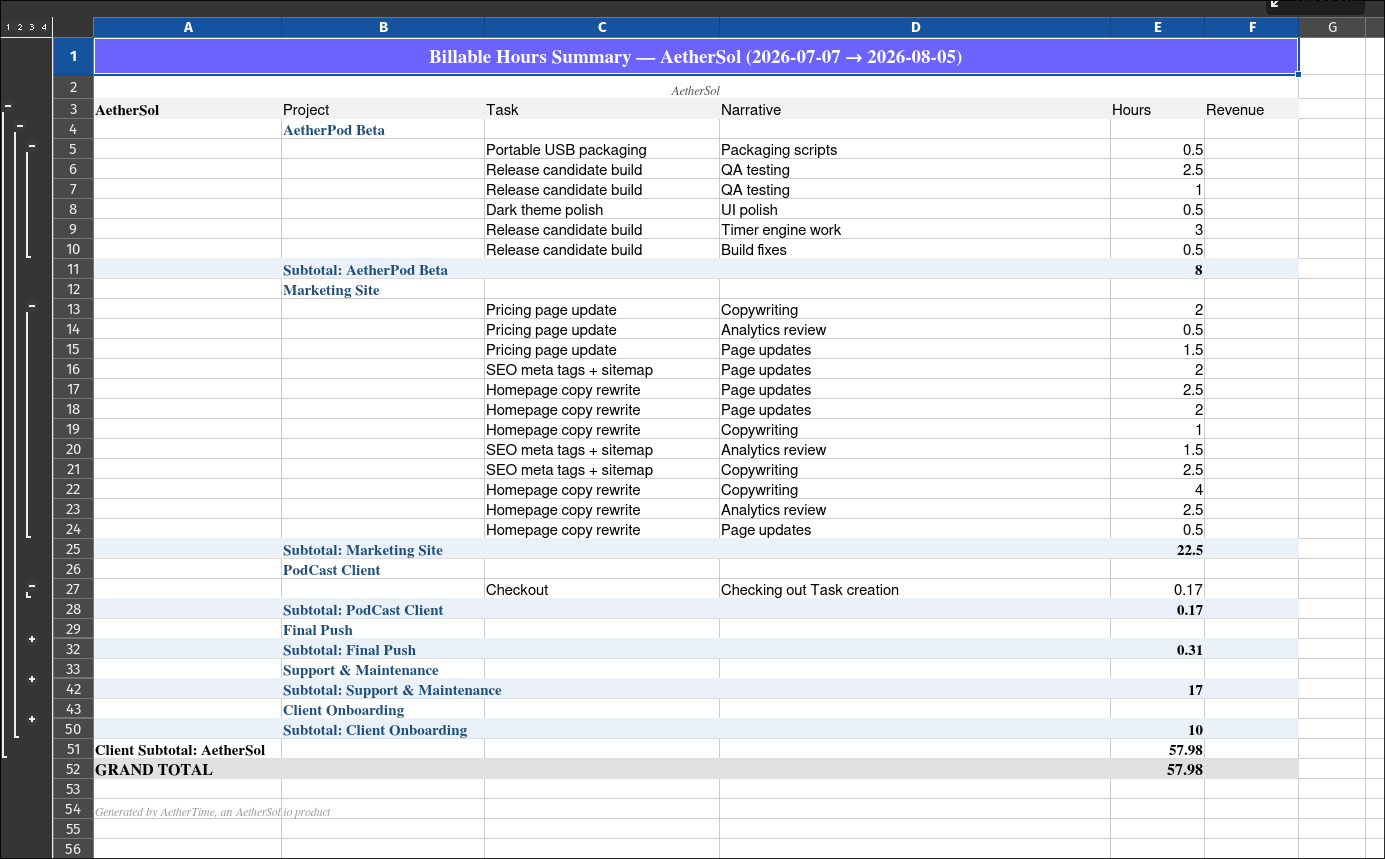Collapse the PodCast Client detail row
This screenshot has width=1385, height=859.
point(32,586)
